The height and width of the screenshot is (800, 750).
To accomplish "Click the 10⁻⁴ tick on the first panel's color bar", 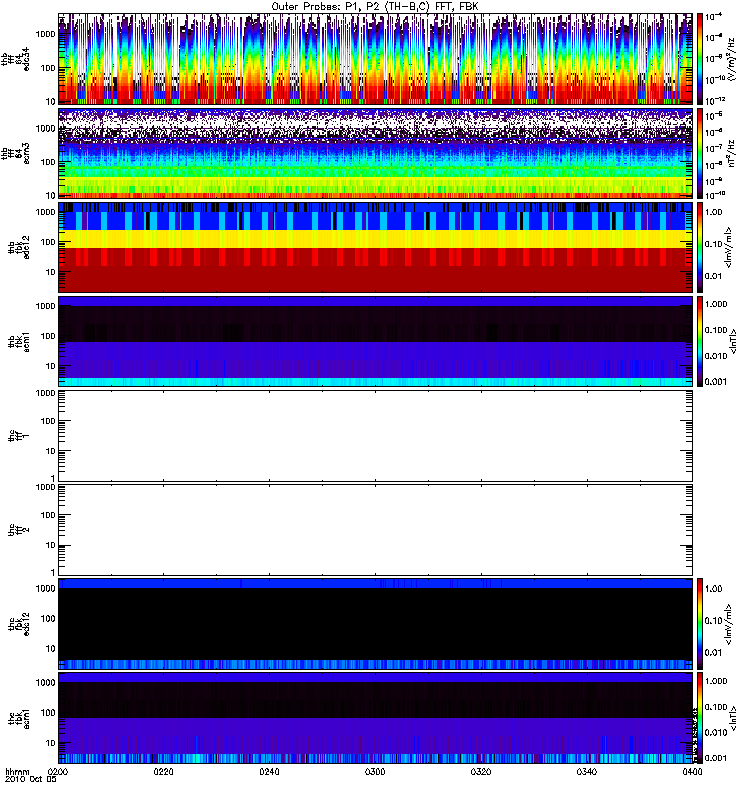I will pyautogui.click(x=713, y=16).
